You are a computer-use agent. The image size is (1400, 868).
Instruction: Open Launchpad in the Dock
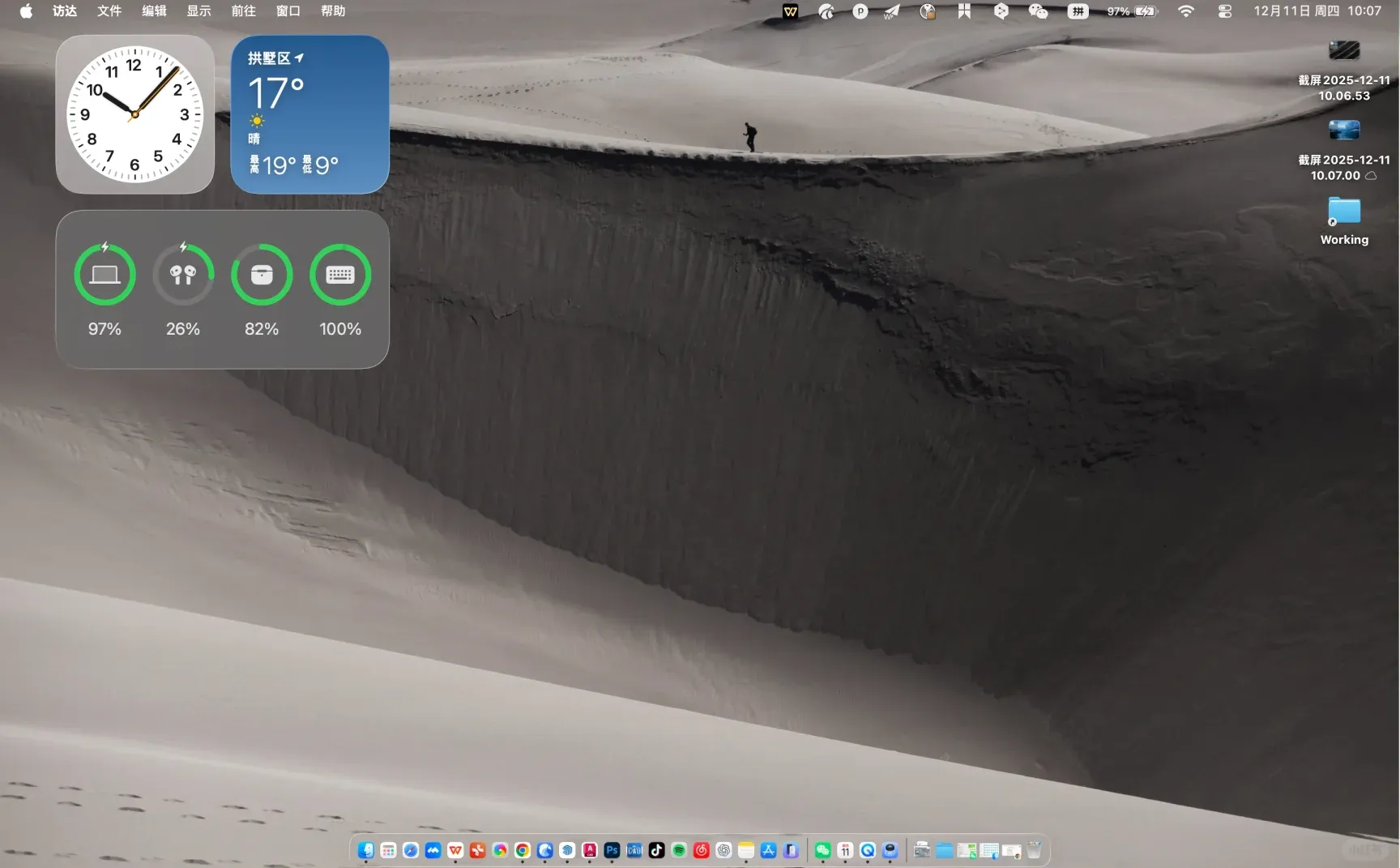coord(388,850)
